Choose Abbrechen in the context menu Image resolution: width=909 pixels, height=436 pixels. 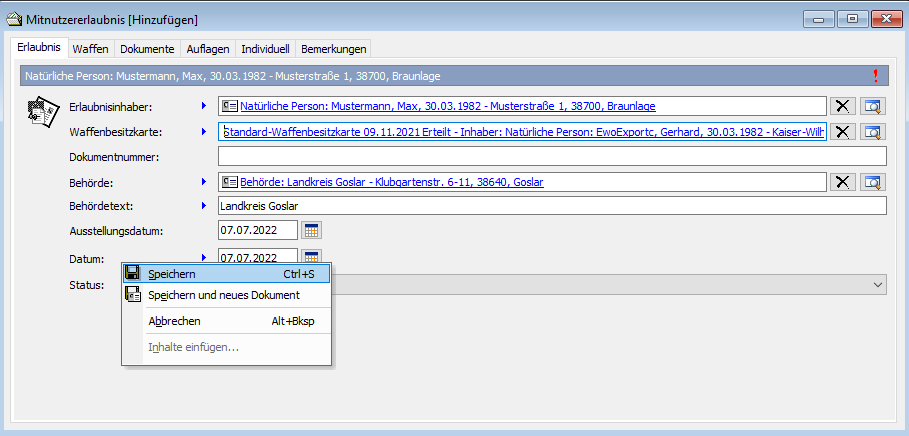(174, 321)
